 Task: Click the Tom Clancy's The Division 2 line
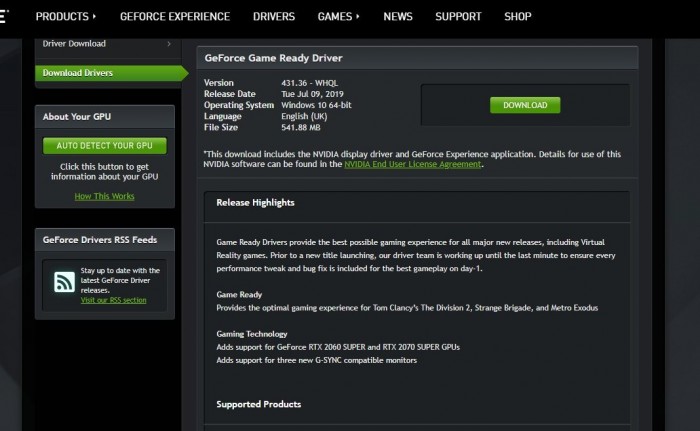[x=407, y=308]
